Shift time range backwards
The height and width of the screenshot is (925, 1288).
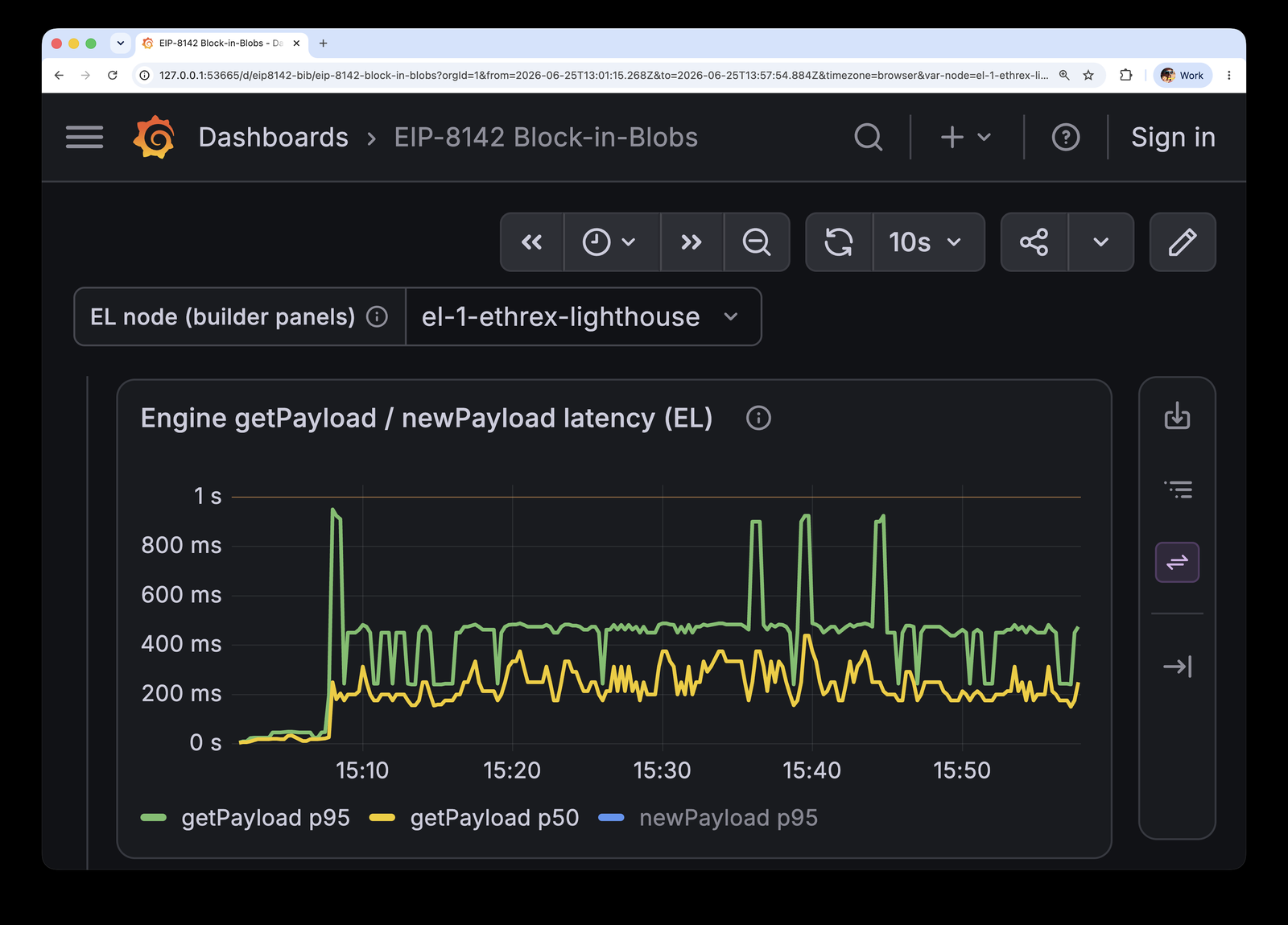coord(532,242)
